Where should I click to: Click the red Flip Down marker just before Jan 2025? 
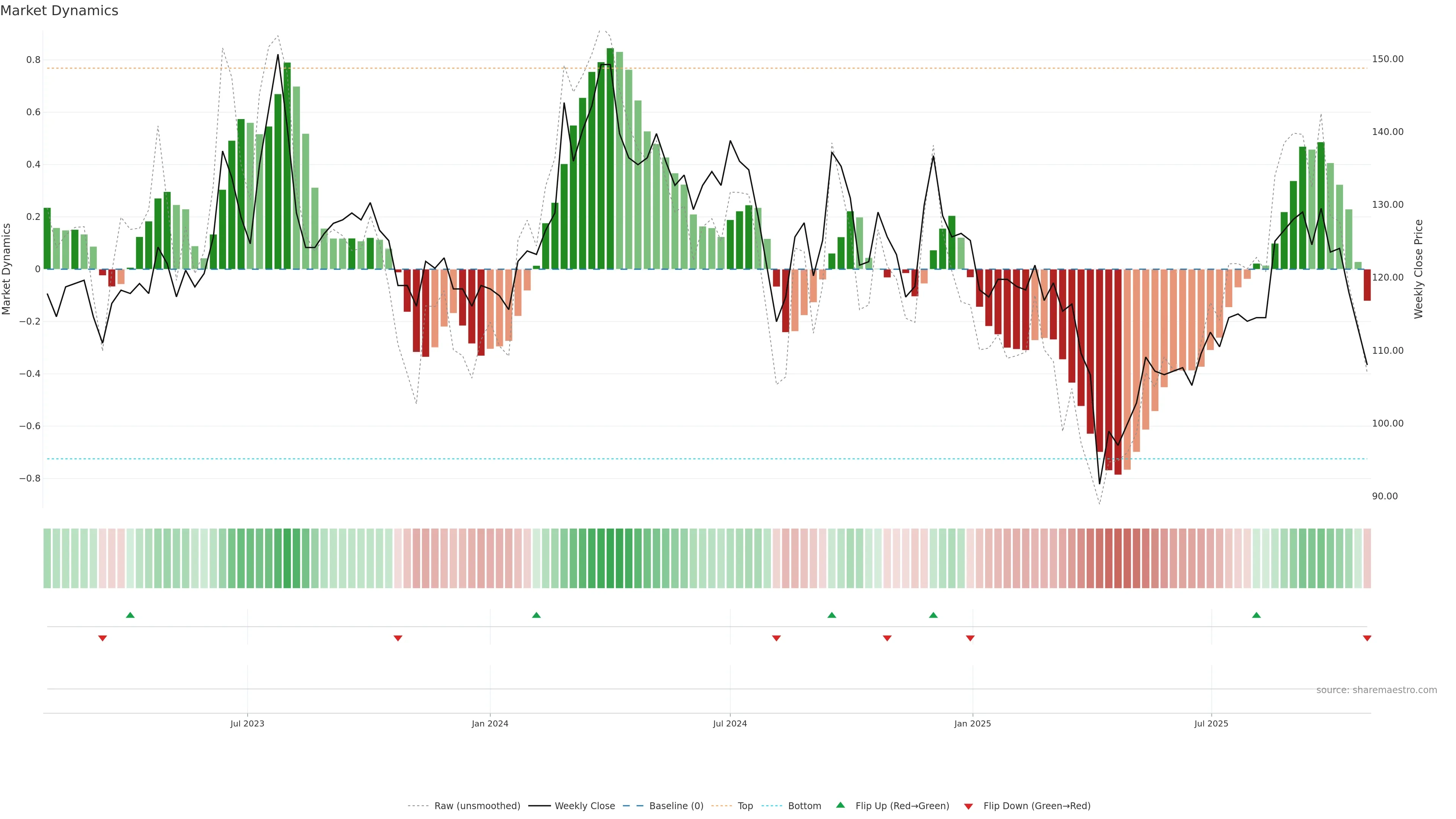click(x=970, y=638)
